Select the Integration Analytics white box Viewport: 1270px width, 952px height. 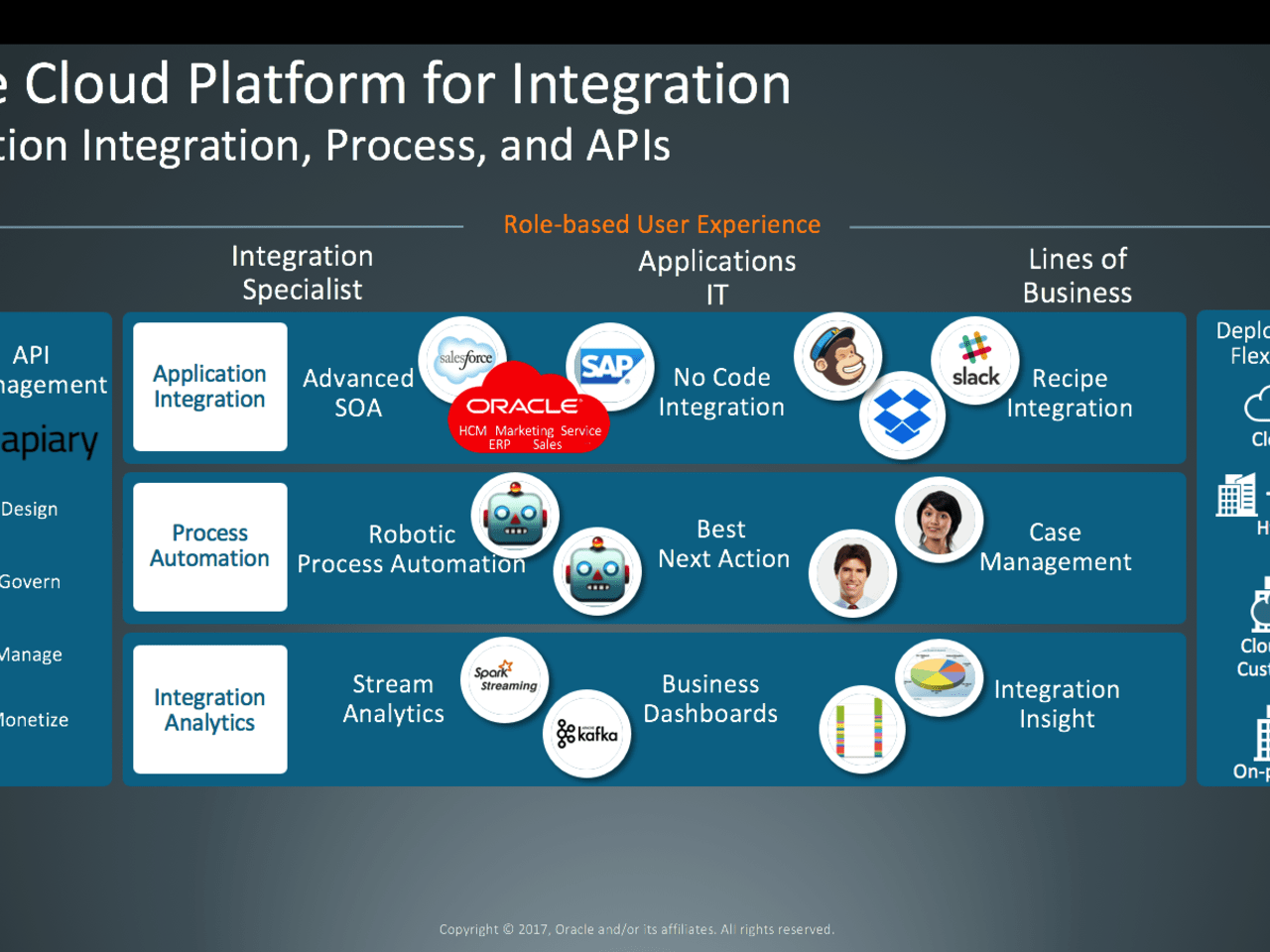coord(210,709)
